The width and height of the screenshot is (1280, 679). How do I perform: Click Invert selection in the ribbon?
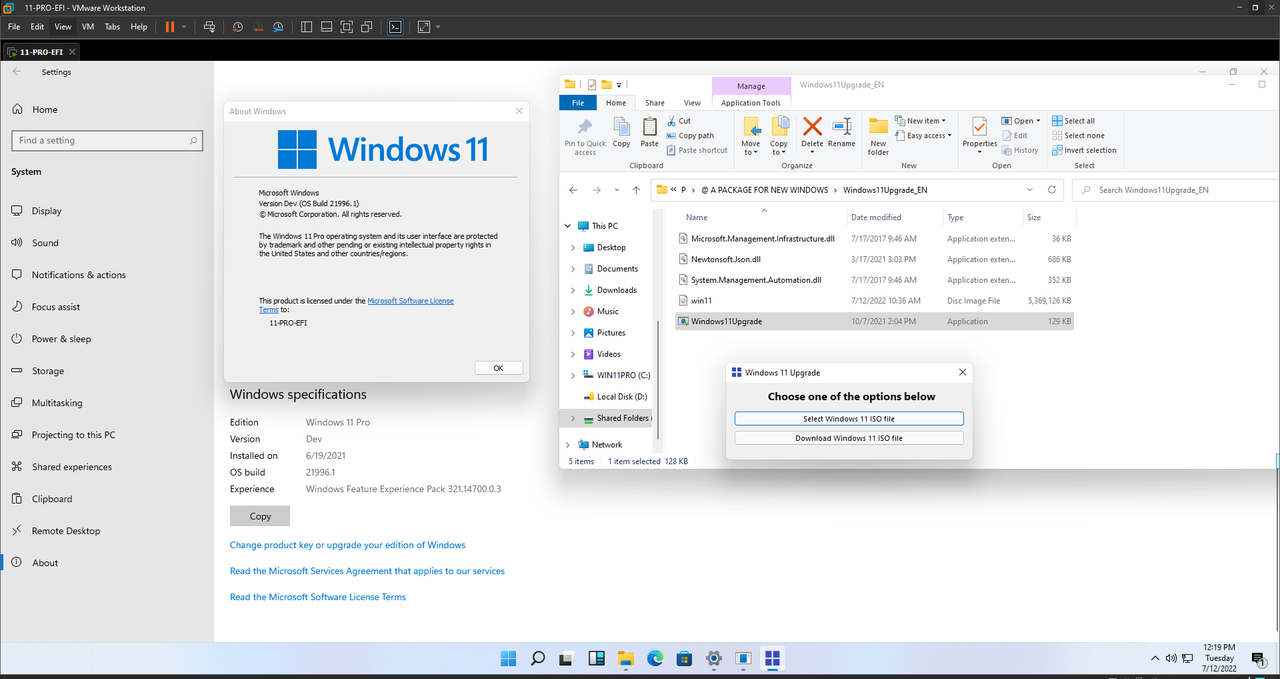(x=1084, y=150)
